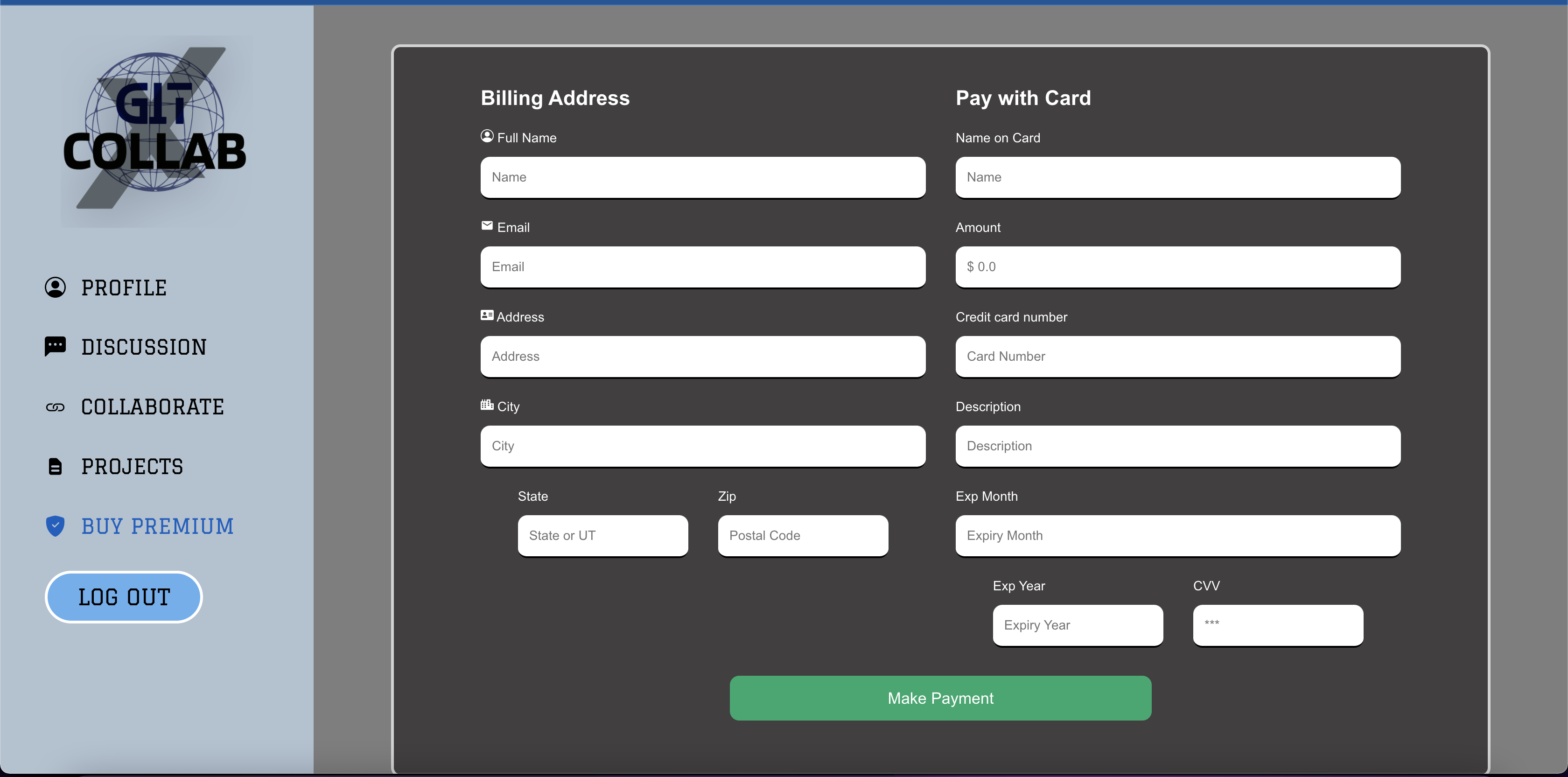The height and width of the screenshot is (777, 1568).
Task: Focus the CVV input field
Action: pos(1277,625)
